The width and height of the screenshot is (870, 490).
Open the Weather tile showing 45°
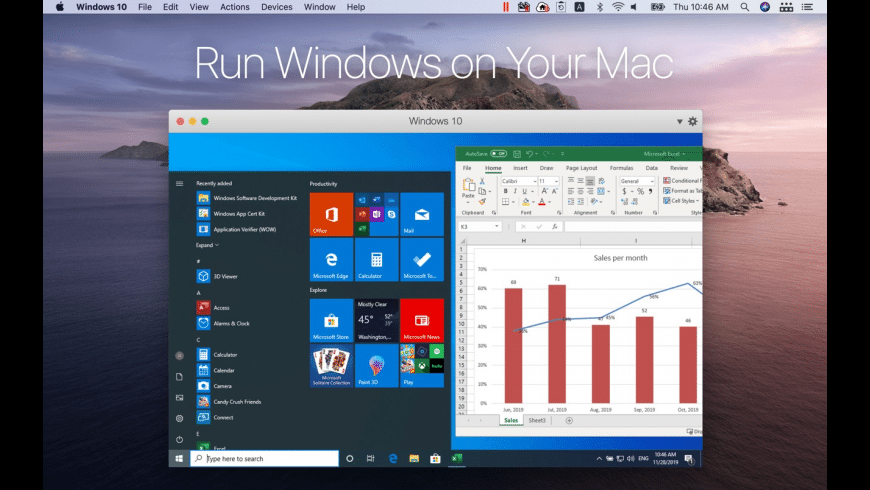pyautogui.click(x=376, y=320)
